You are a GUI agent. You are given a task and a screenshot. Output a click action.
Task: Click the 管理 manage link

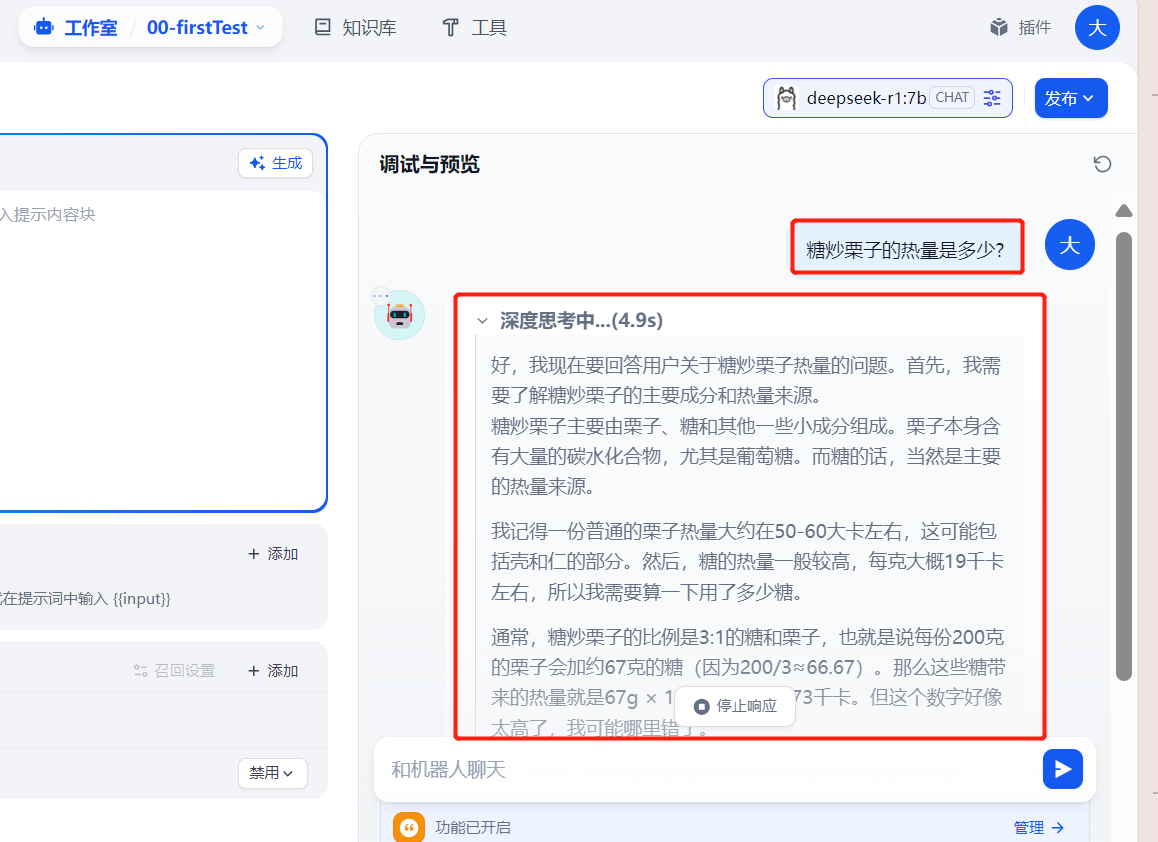click(1032, 827)
